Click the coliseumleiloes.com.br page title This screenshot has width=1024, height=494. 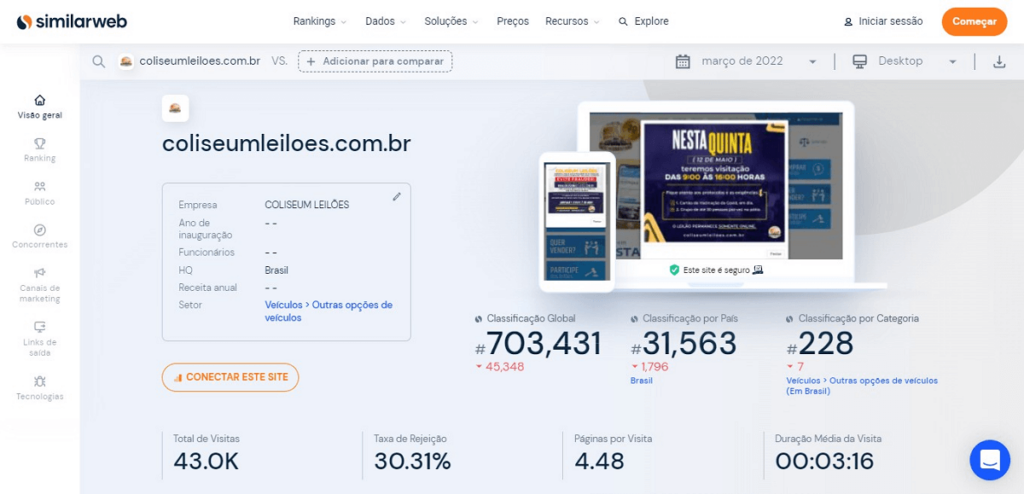click(x=287, y=144)
